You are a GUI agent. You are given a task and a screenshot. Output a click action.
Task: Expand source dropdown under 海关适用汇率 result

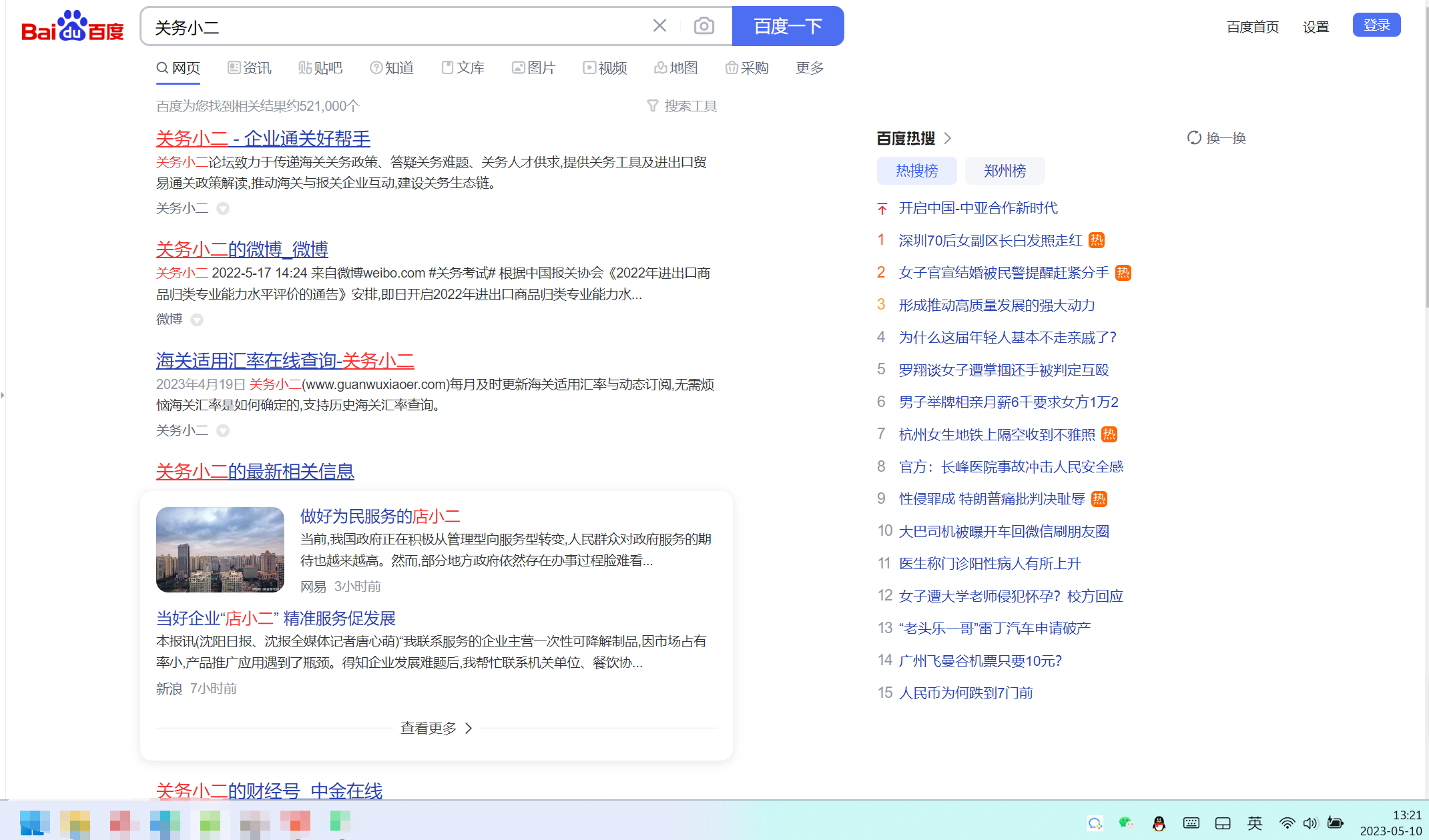[223, 430]
